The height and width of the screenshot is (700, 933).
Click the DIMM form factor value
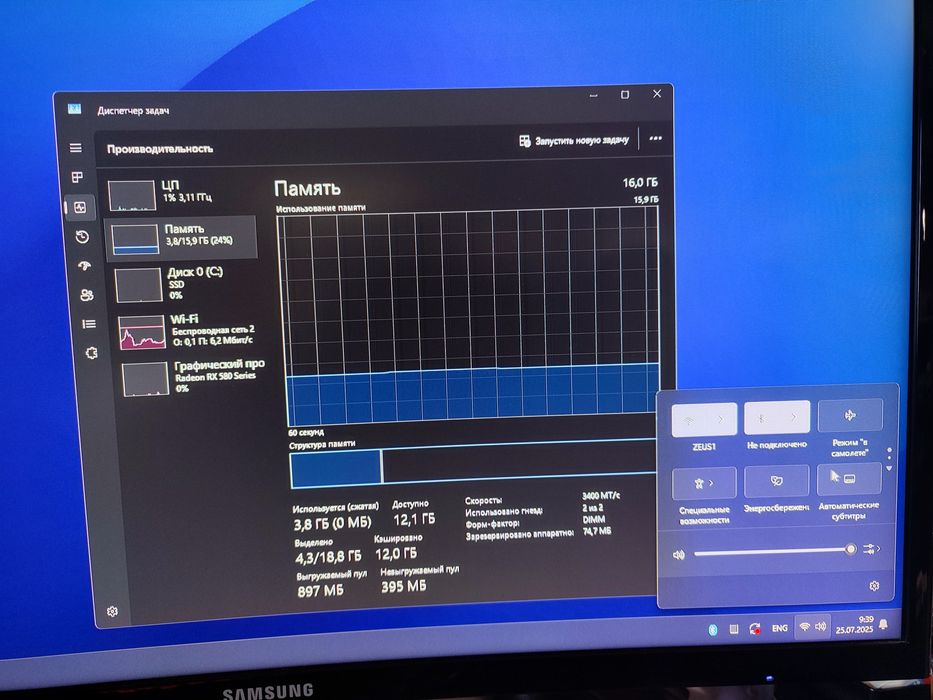point(594,519)
